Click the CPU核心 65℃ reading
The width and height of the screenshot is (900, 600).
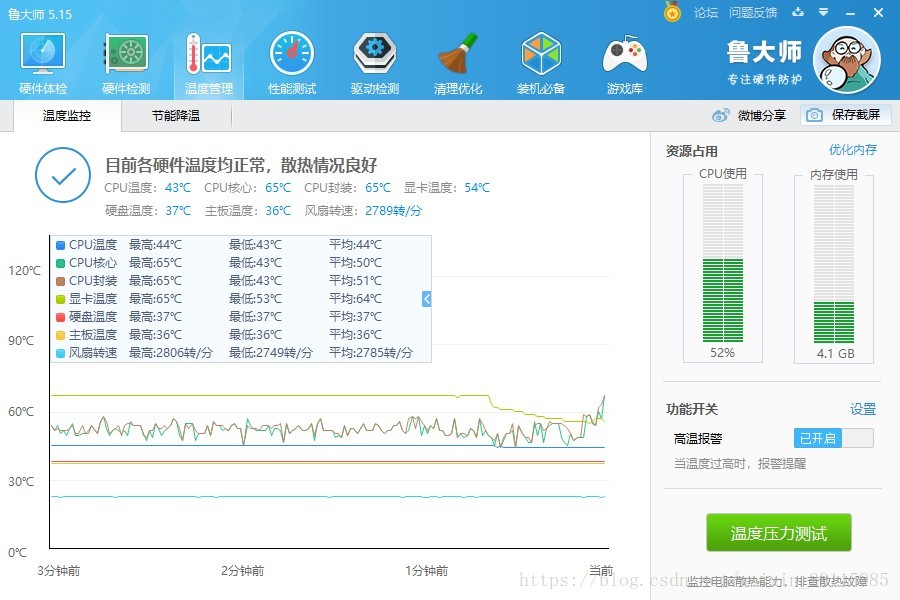click(x=278, y=188)
